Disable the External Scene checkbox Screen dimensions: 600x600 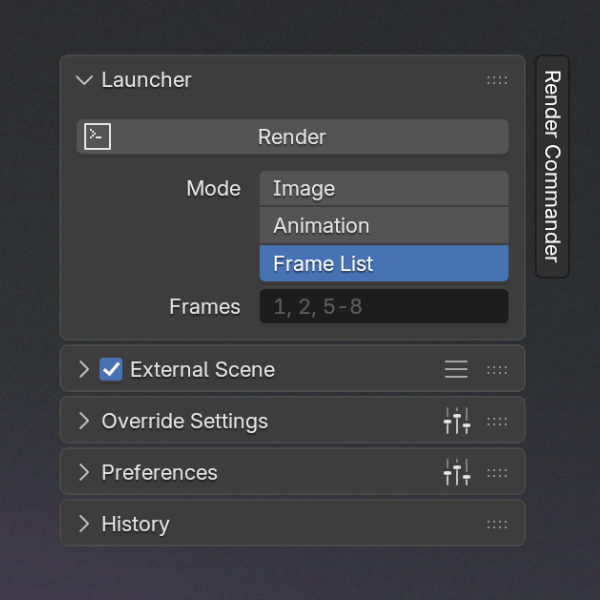tap(111, 369)
